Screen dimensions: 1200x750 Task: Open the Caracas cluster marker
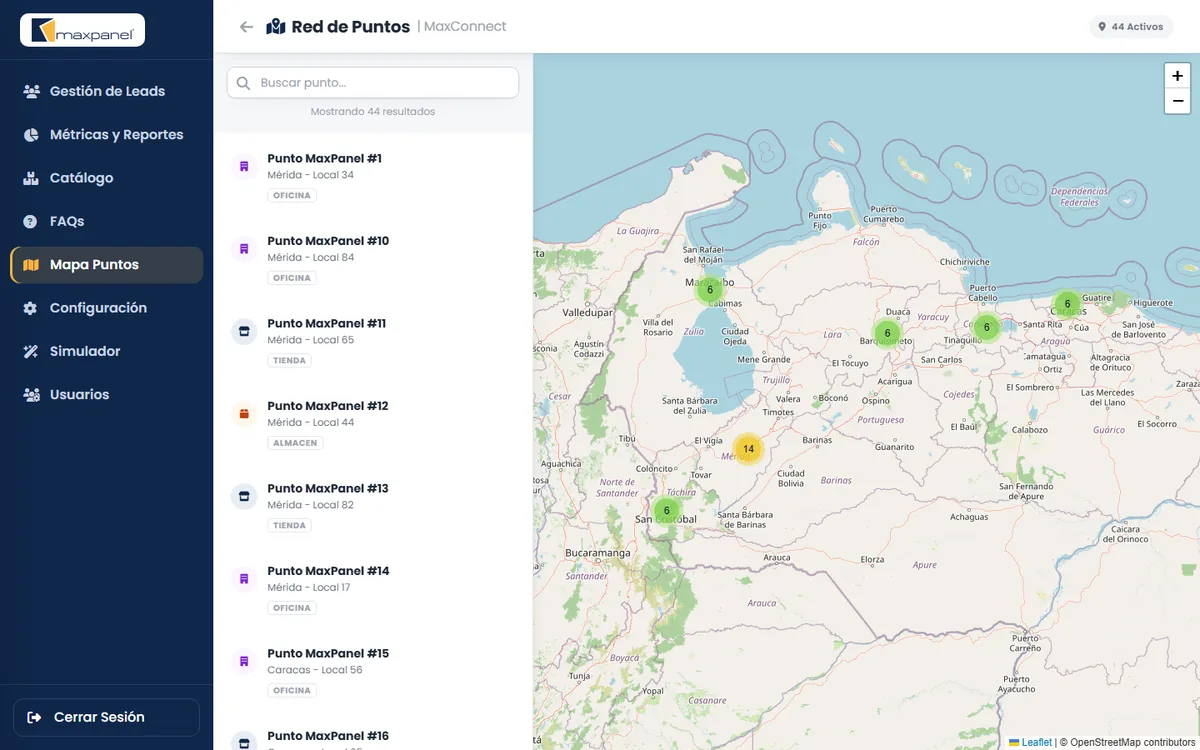pyautogui.click(x=1067, y=304)
